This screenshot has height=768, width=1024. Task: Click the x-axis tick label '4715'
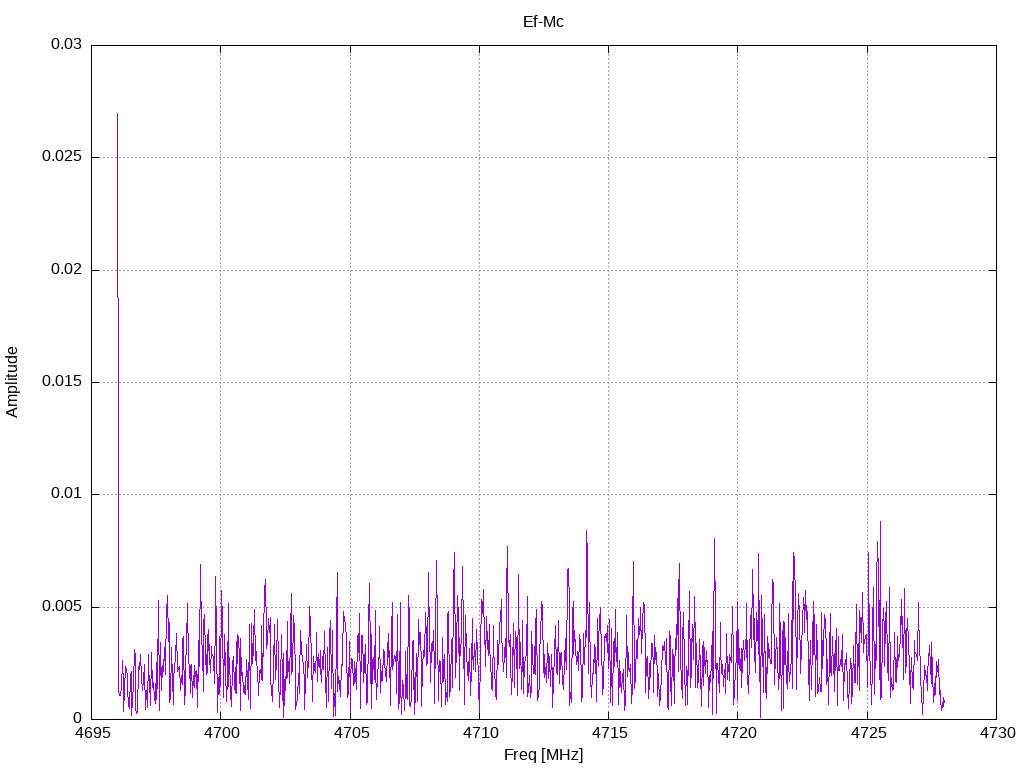[x=610, y=733]
